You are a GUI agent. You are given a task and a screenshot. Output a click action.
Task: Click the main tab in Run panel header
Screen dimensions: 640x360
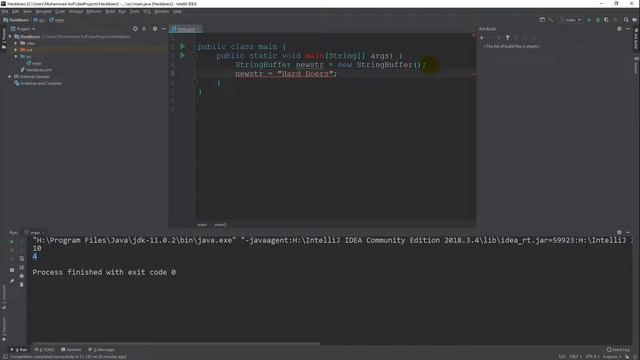34,233
